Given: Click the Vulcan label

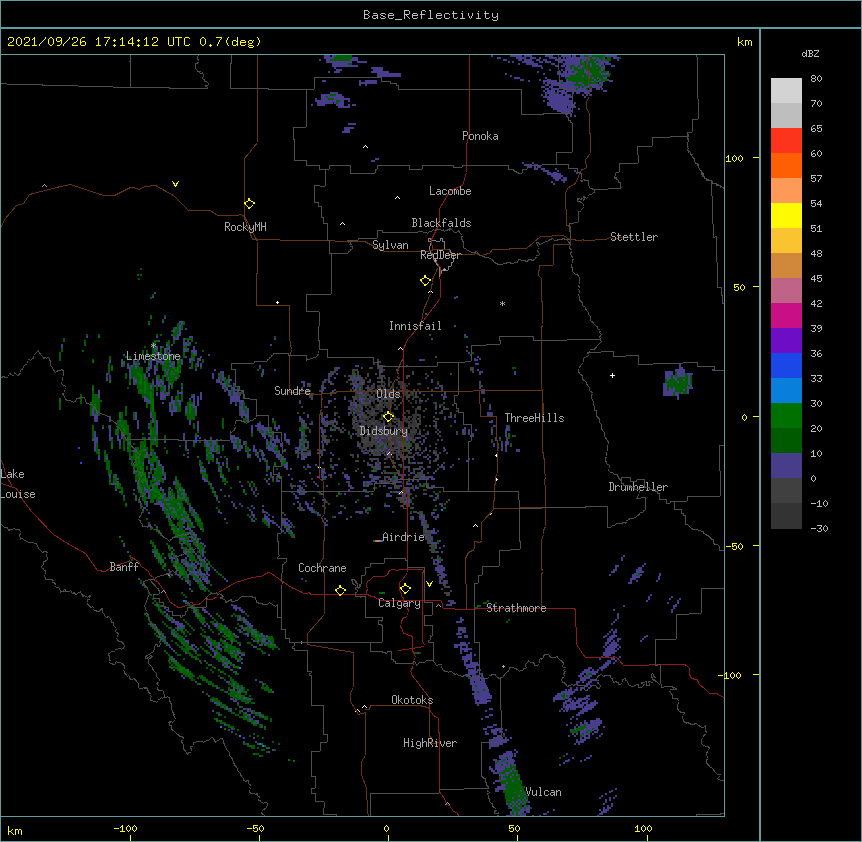Looking at the screenshot, I should (544, 792).
